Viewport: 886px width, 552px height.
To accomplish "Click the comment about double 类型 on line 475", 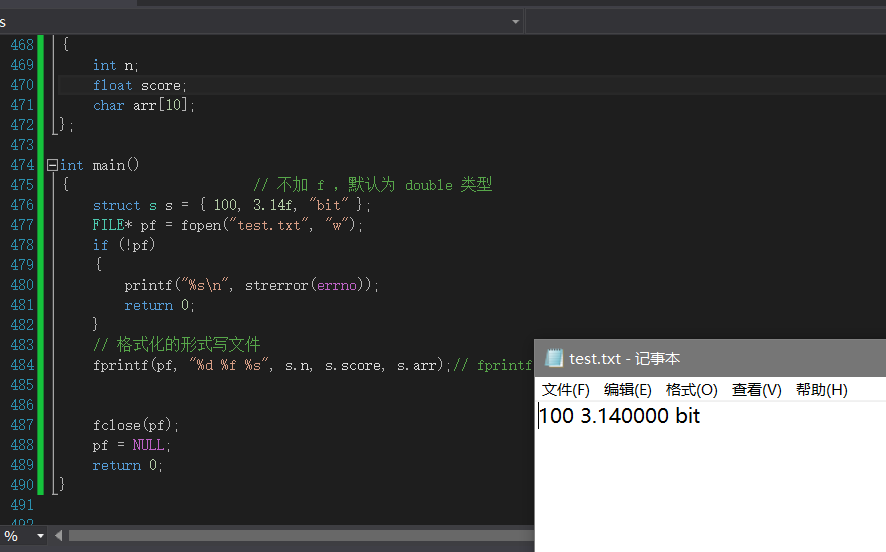I will (372, 185).
